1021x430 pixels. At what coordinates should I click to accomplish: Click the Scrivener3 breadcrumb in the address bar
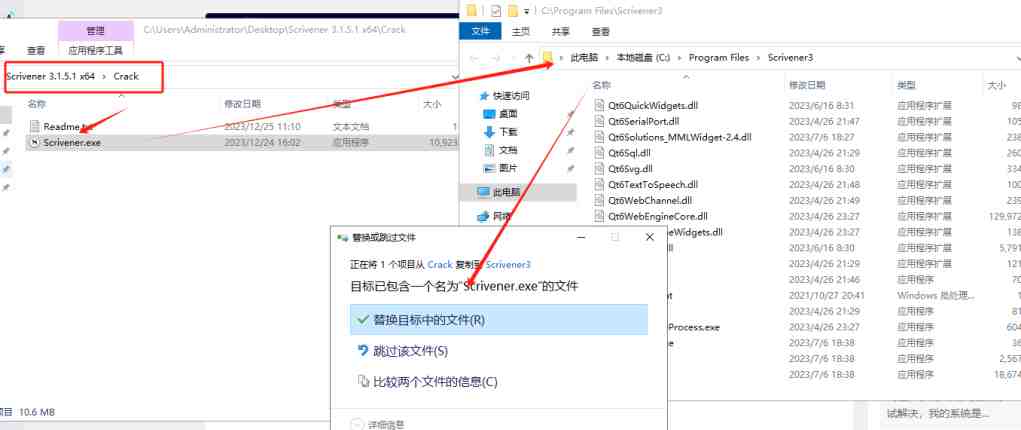790,57
